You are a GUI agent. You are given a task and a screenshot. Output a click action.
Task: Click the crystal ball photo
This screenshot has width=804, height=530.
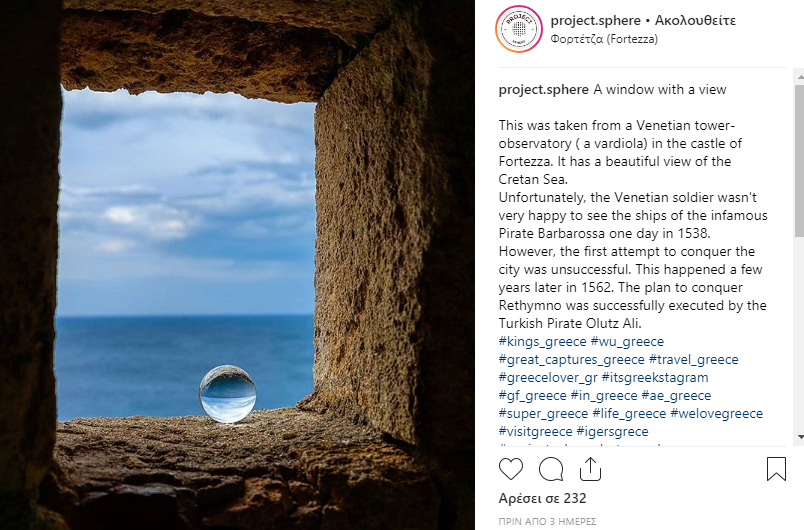[237, 265]
